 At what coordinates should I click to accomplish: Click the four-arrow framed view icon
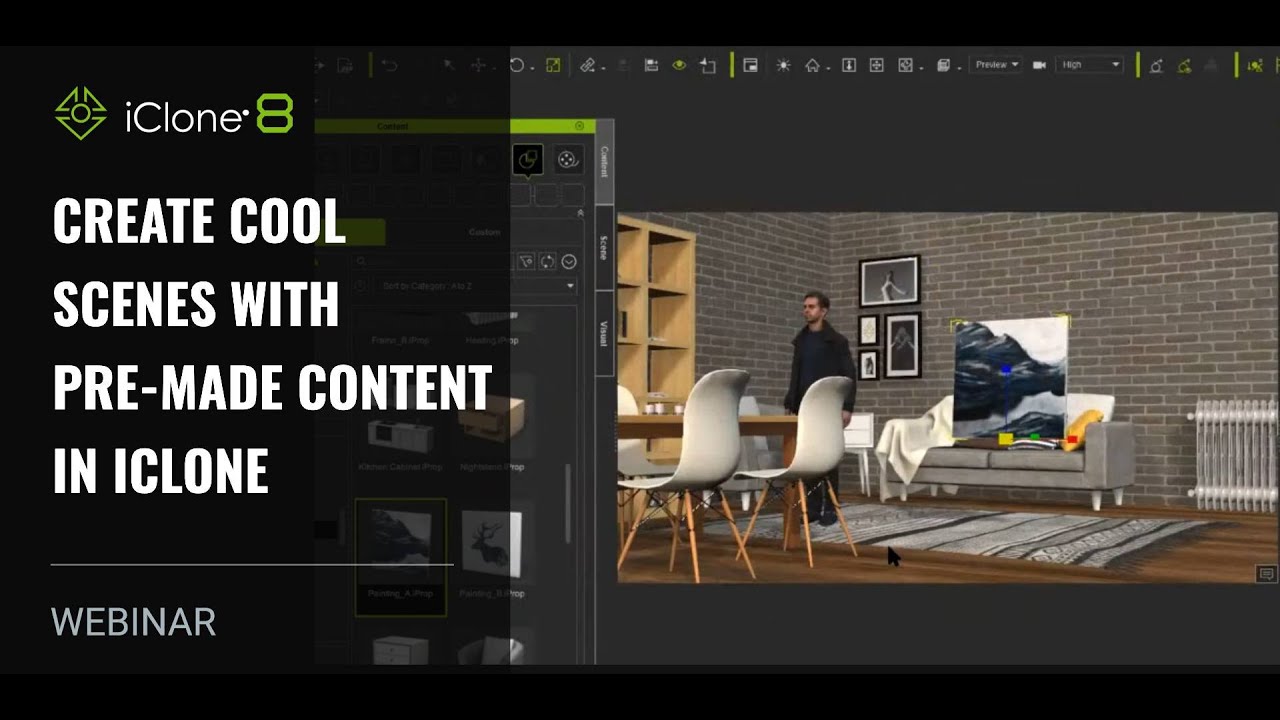[x=877, y=65]
